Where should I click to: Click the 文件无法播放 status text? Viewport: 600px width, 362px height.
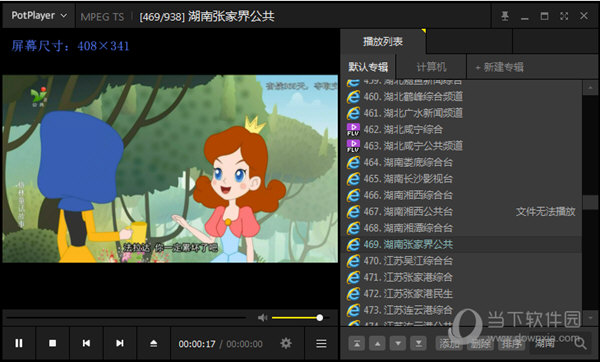pos(545,212)
